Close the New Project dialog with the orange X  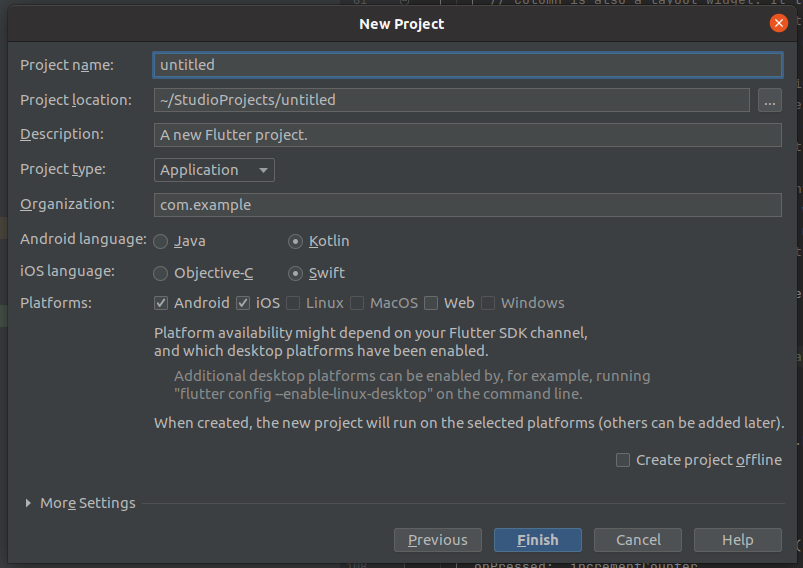778,23
